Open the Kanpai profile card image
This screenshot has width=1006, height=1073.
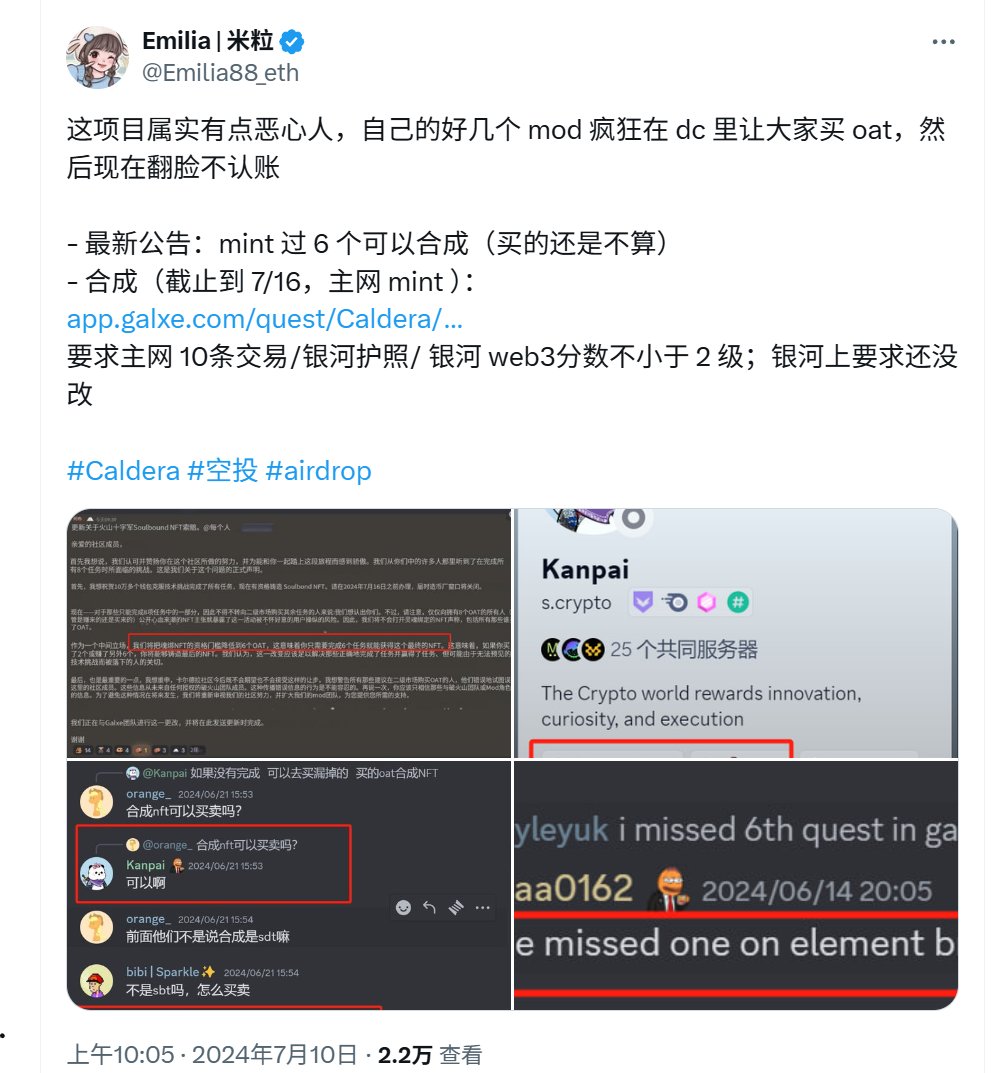click(736, 633)
